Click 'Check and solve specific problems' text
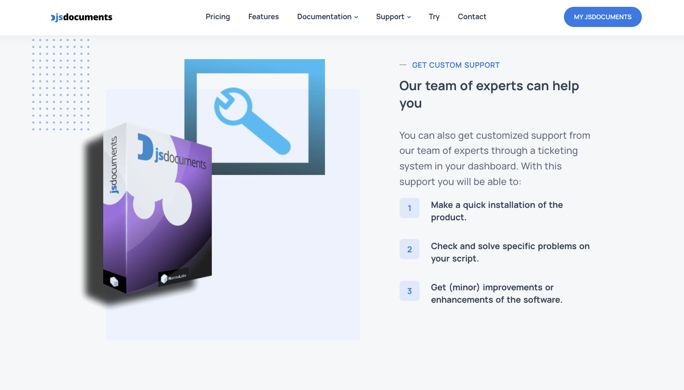 coord(510,252)
